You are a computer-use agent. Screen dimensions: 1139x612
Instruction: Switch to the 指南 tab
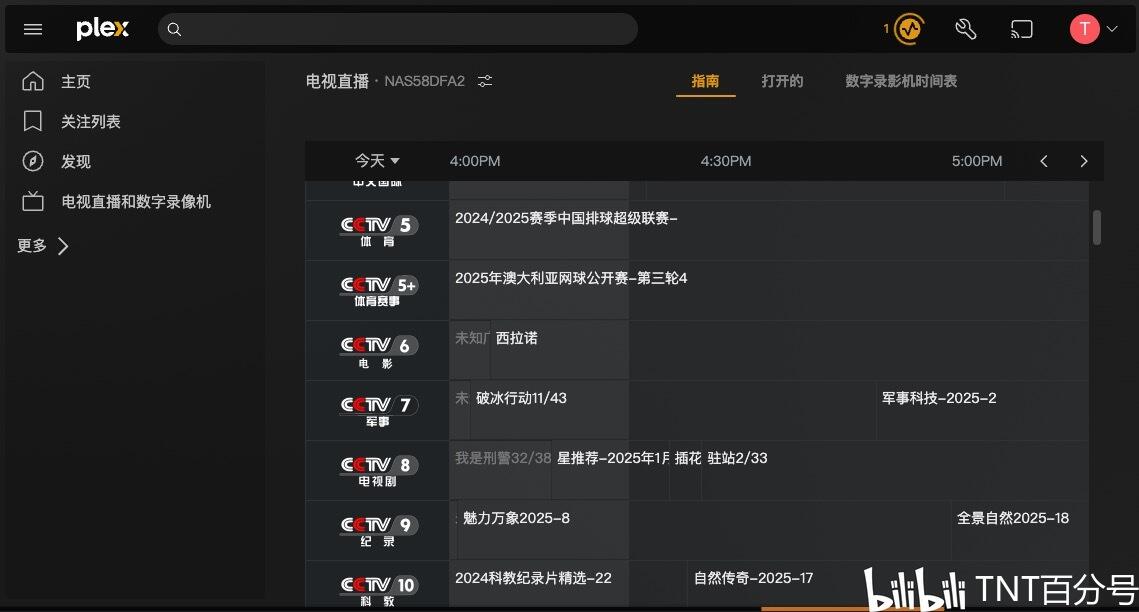[x=705, y=81]
